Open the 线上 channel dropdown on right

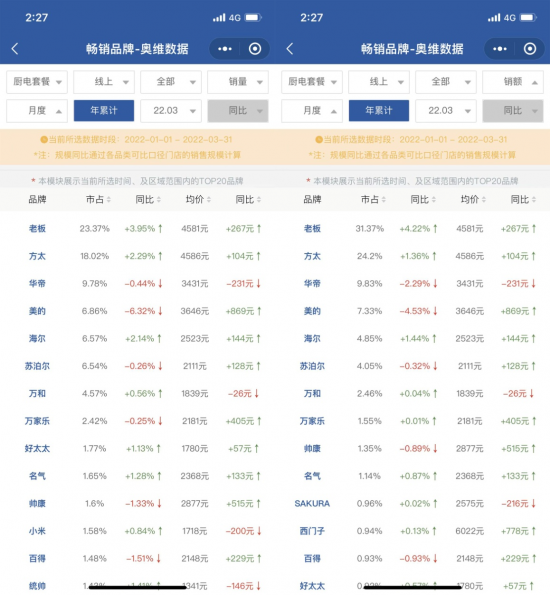(379, 82)
